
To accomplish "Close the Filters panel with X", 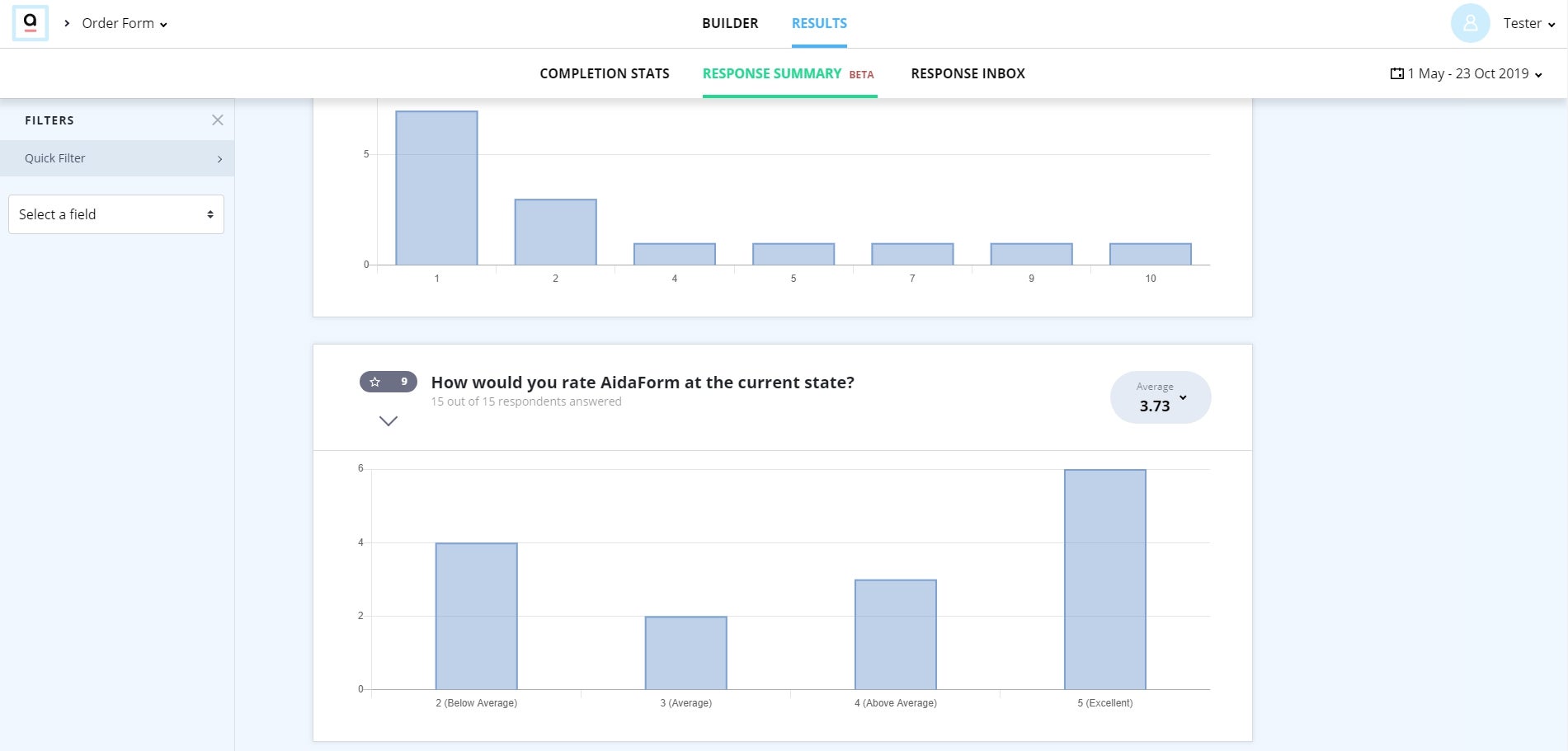I will click(x=218, y=120).
